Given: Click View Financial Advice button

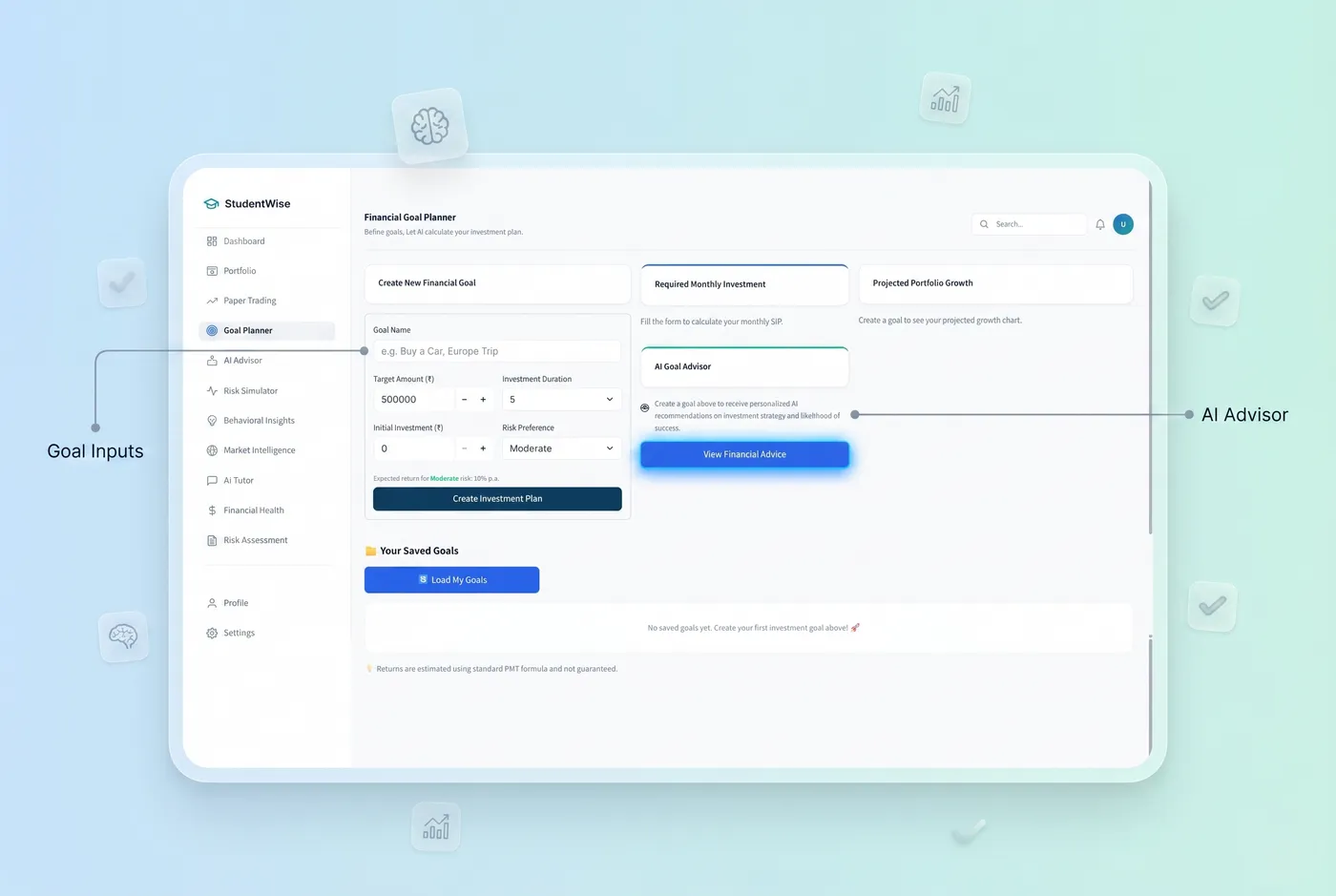Looking at the screenshot, I should point(744,454).
